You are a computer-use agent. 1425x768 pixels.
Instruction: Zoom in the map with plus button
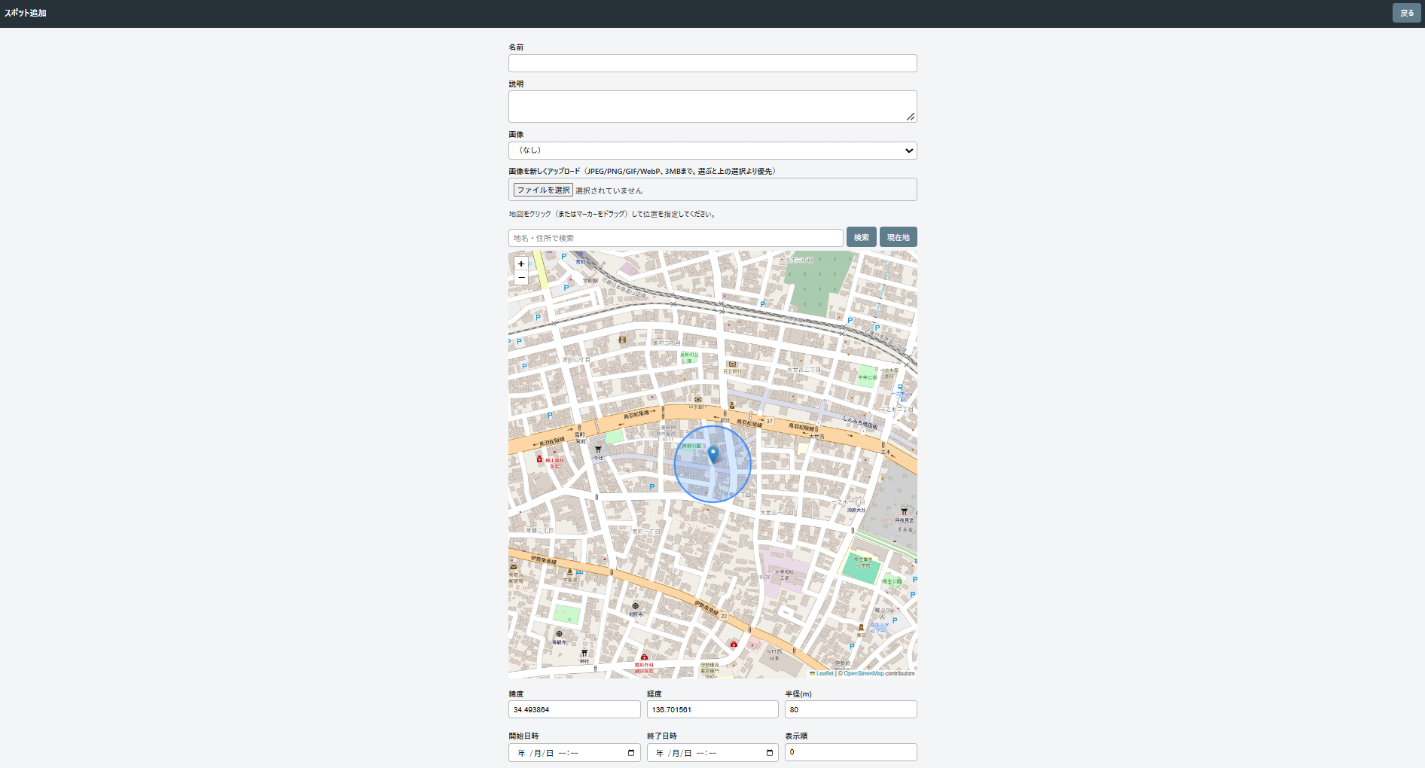pyautogui.click(x=521, y=264)
